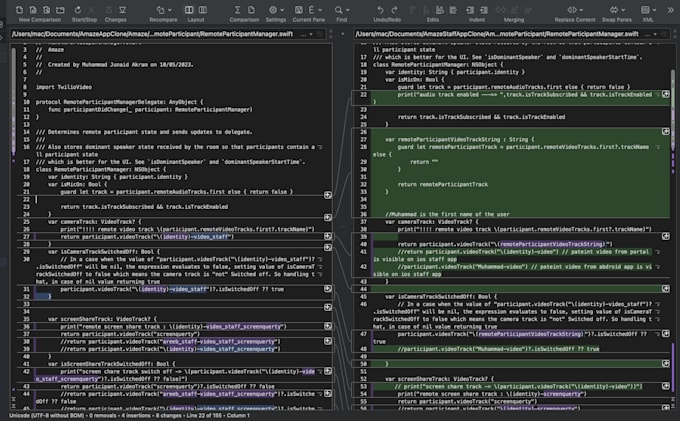Increase indent with second Indent icon
The width and height of the screenshot is (680, 421).
pos(484,10)
